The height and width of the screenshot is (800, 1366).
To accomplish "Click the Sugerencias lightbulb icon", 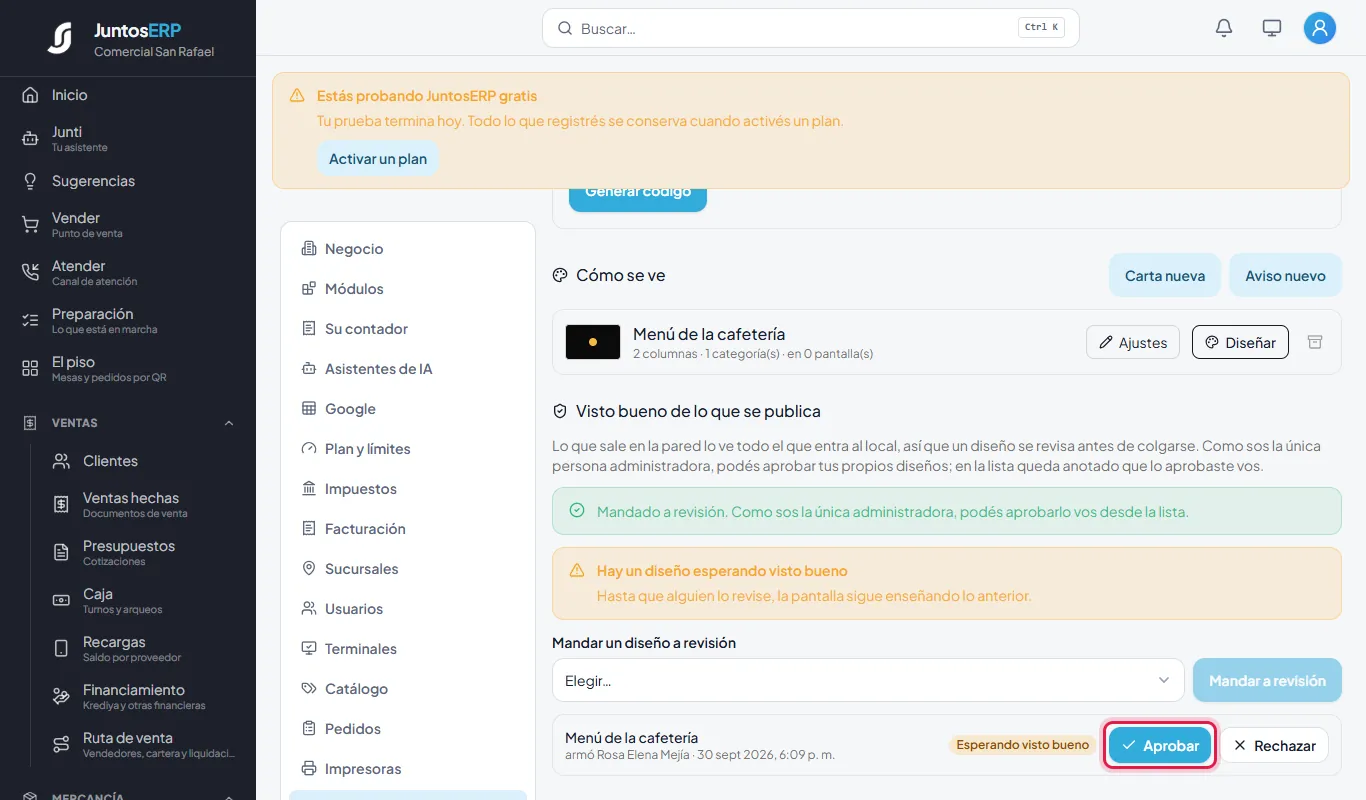I will [x=30, y=181].
